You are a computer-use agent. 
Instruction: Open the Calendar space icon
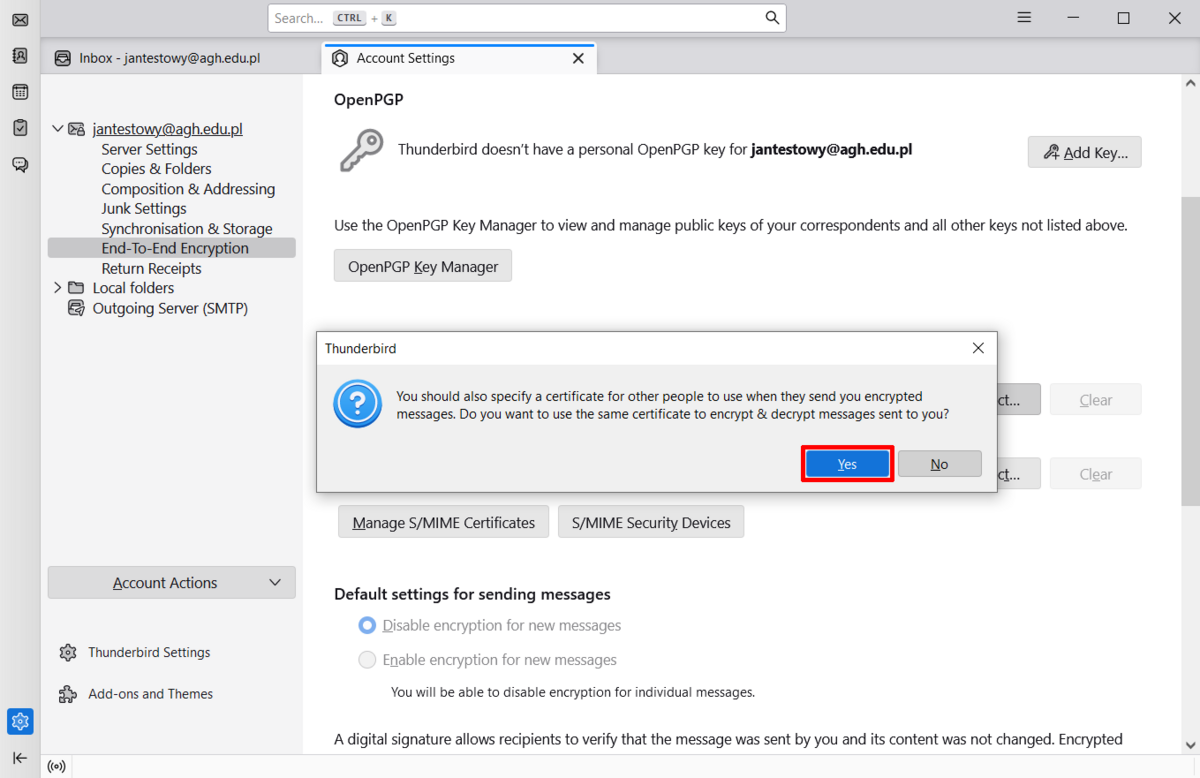(20, 92)
